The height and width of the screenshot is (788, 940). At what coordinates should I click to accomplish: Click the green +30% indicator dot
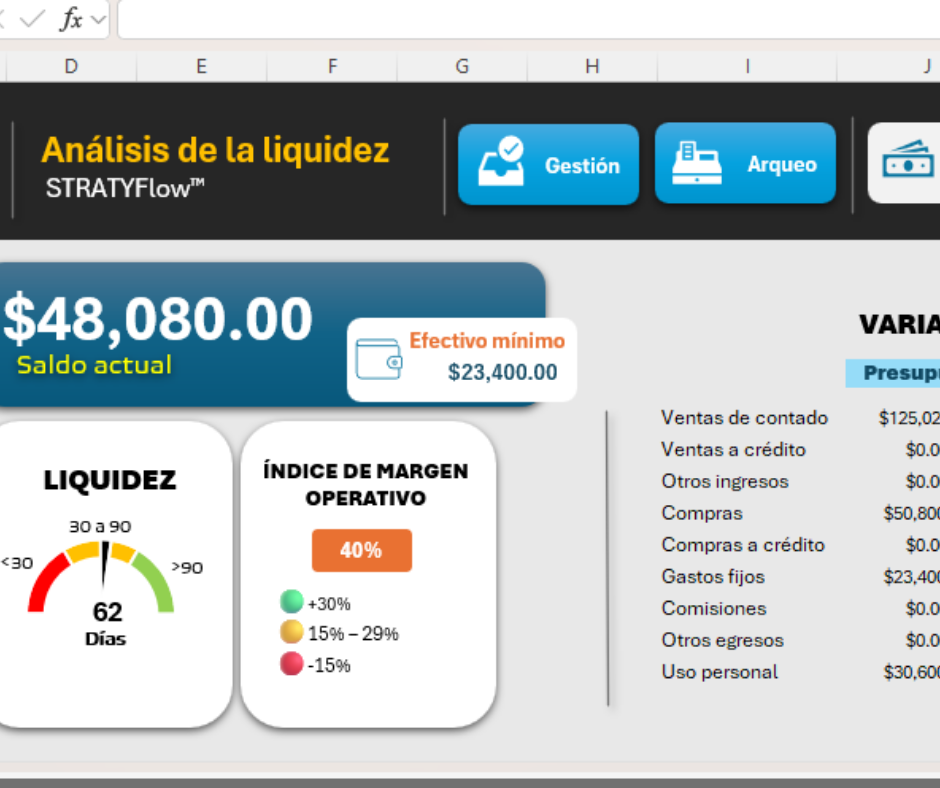point(291,602)
